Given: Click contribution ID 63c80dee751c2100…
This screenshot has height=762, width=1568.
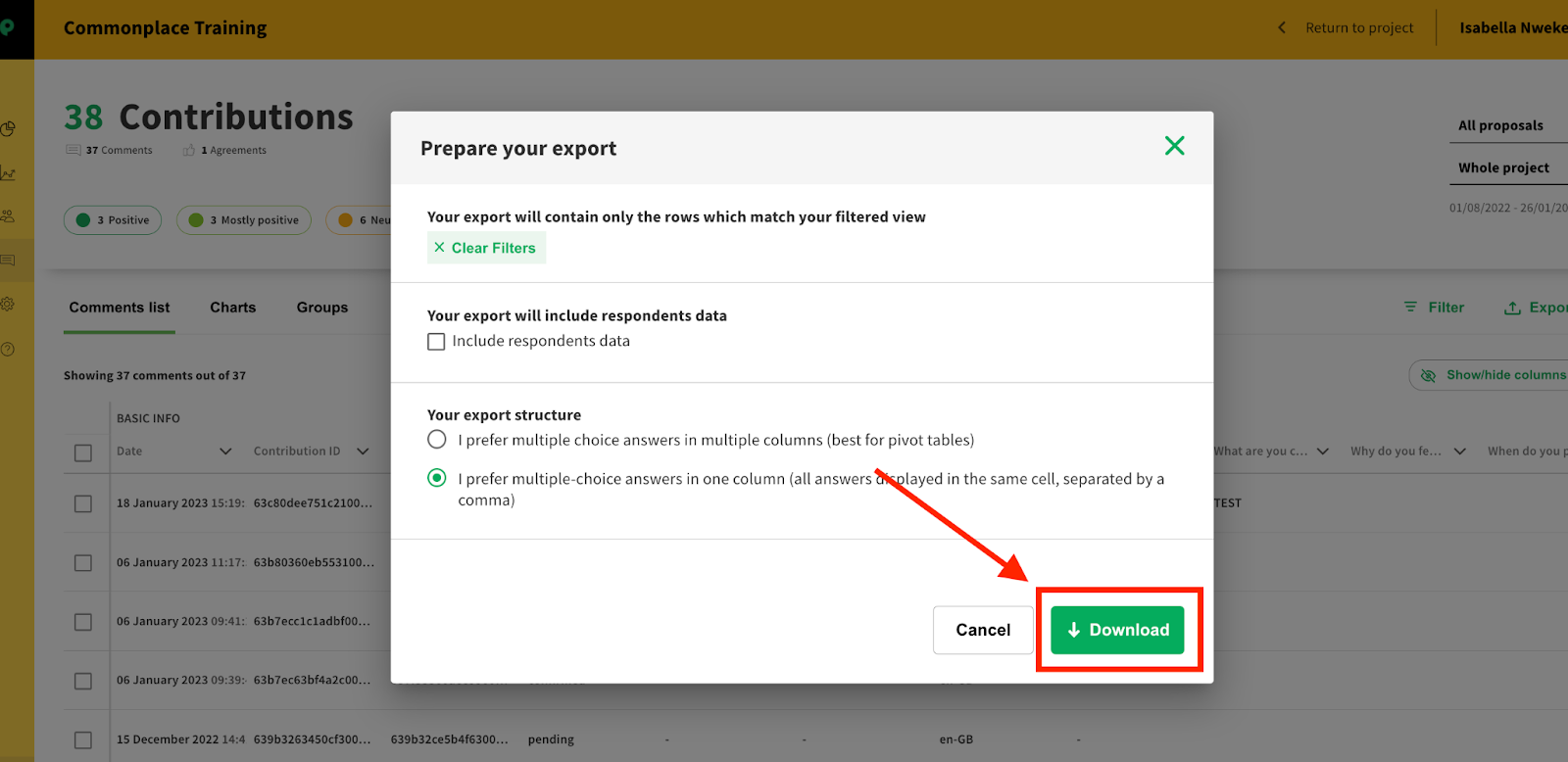Looking at the screenshot, I should tap(313, 503).
